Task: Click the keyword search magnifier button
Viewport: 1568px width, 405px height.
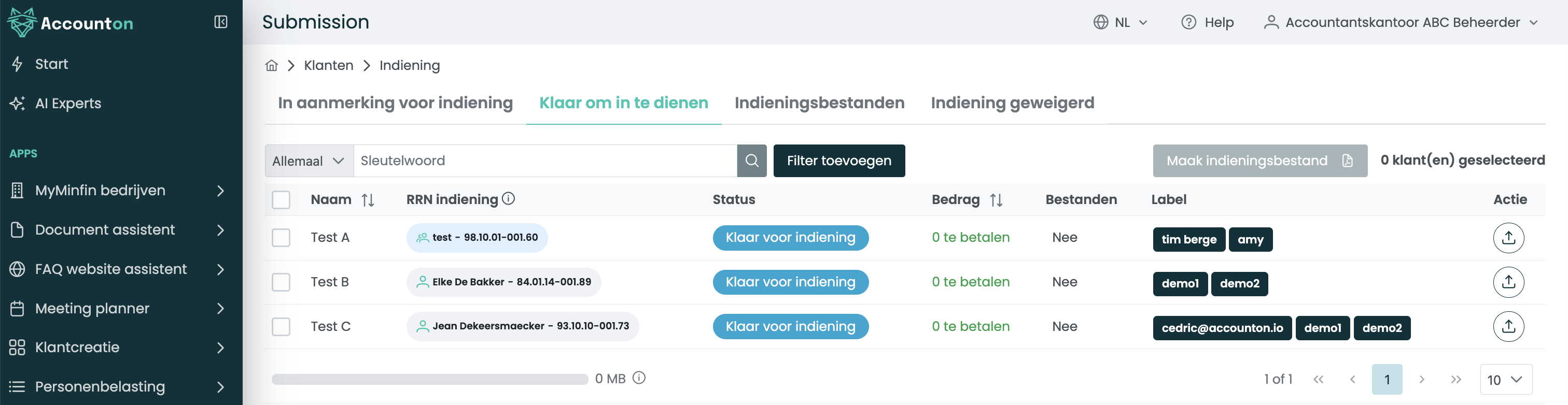Action: pos(751,161)
